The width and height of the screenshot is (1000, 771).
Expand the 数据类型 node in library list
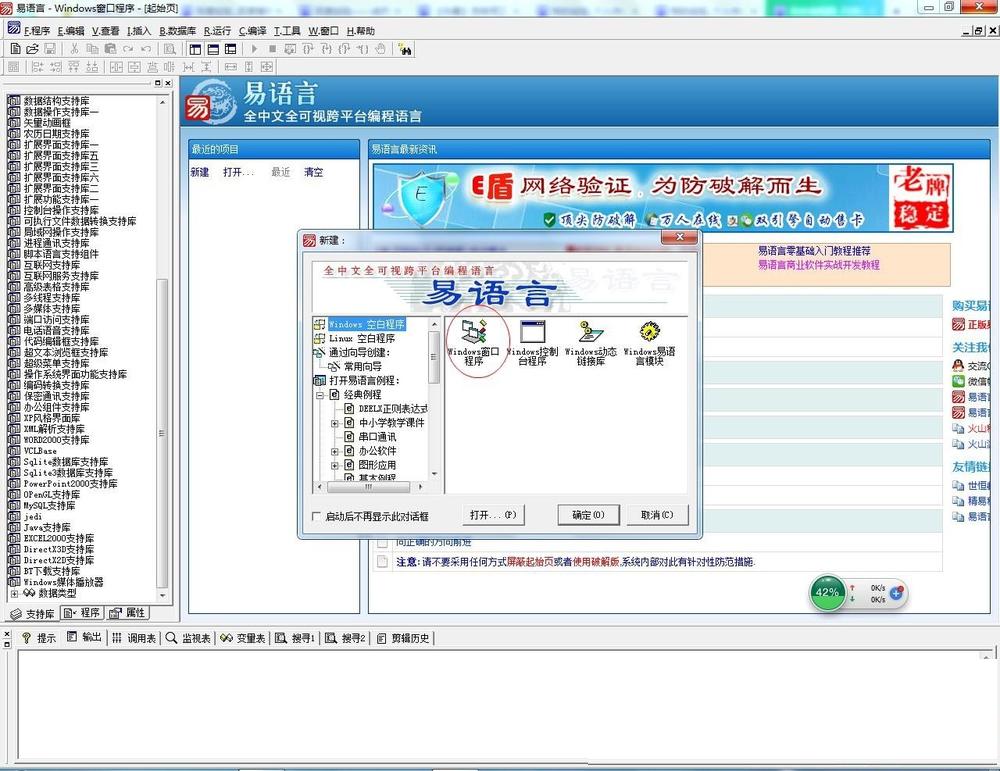(14, 593)
